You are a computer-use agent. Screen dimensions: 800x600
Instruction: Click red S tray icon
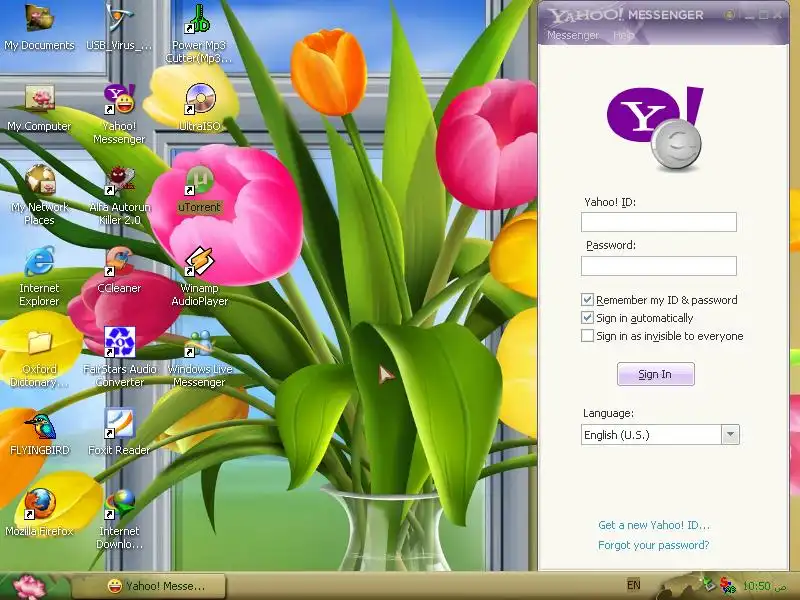click(727, 585)
